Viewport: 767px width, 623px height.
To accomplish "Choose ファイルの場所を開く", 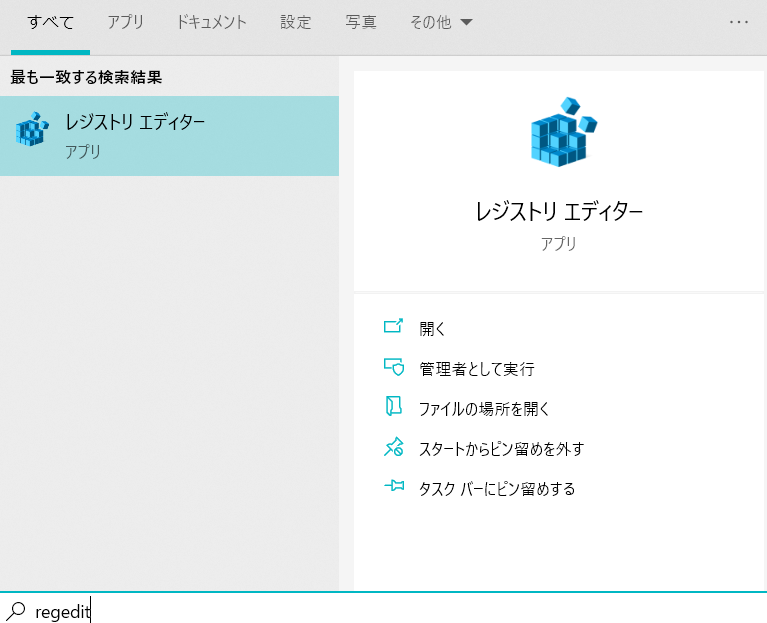I will click(x=484, y=409).
